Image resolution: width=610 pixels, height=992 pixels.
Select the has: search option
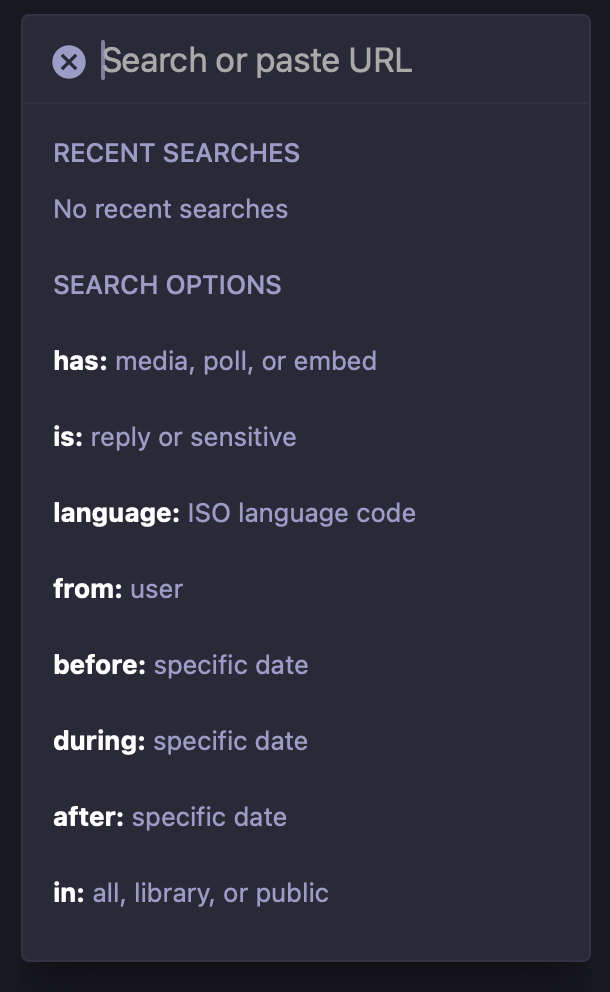click(306, 361)
